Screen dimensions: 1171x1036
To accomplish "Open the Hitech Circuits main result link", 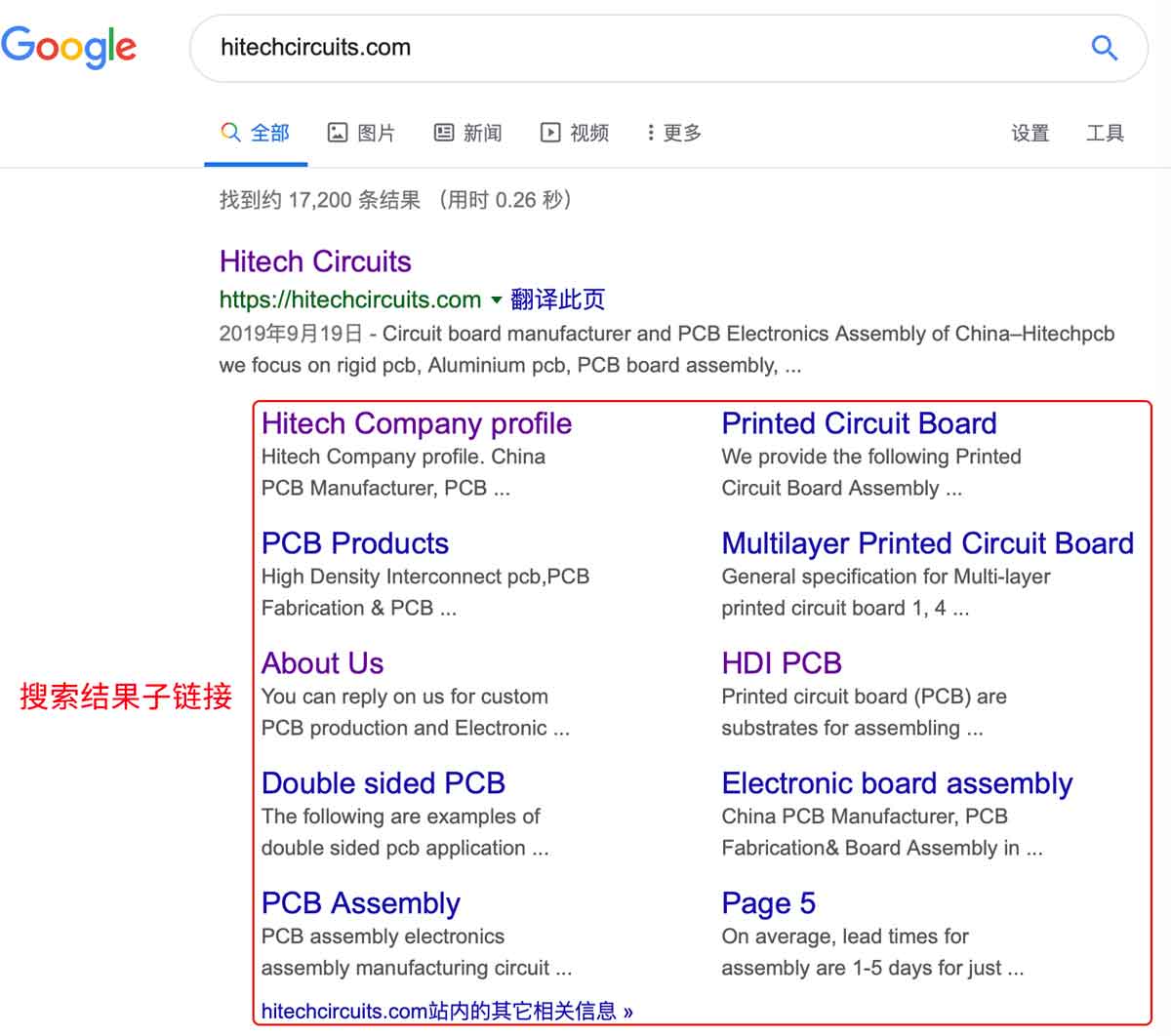I will click(x=315, y=260).
